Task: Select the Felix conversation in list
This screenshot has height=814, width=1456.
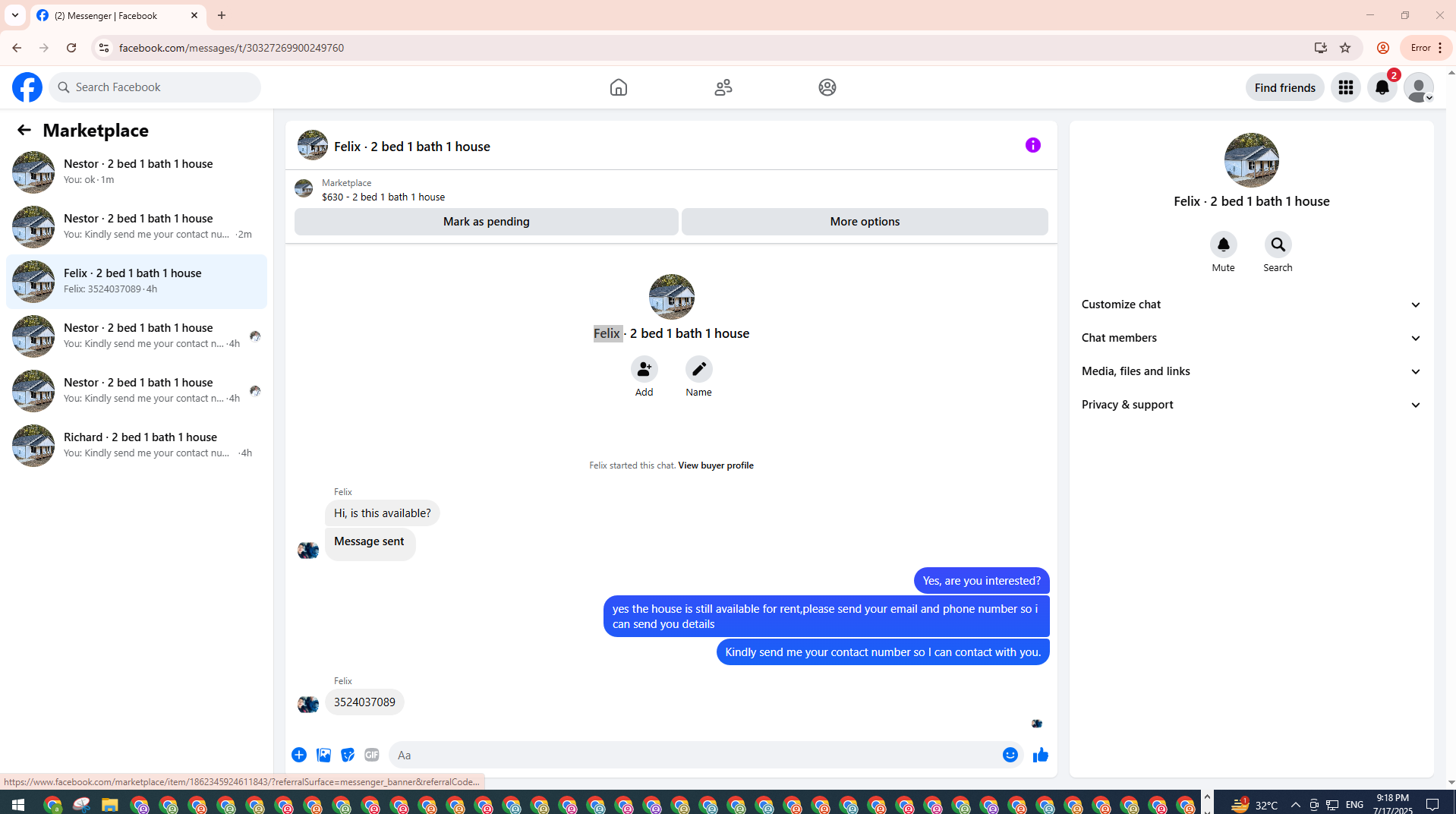Action: (137, 282)
